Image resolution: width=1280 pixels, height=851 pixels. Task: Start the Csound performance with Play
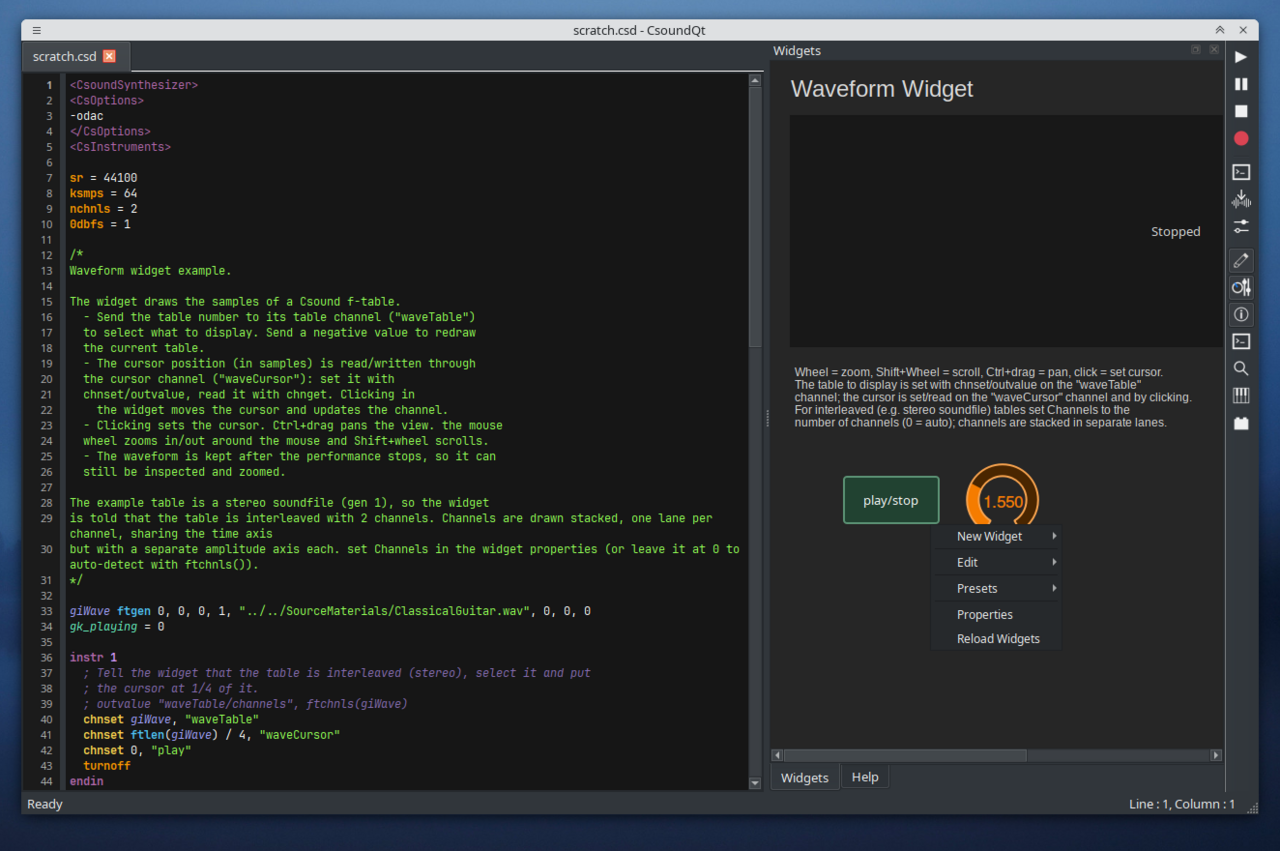click(x=1241, y=57)
